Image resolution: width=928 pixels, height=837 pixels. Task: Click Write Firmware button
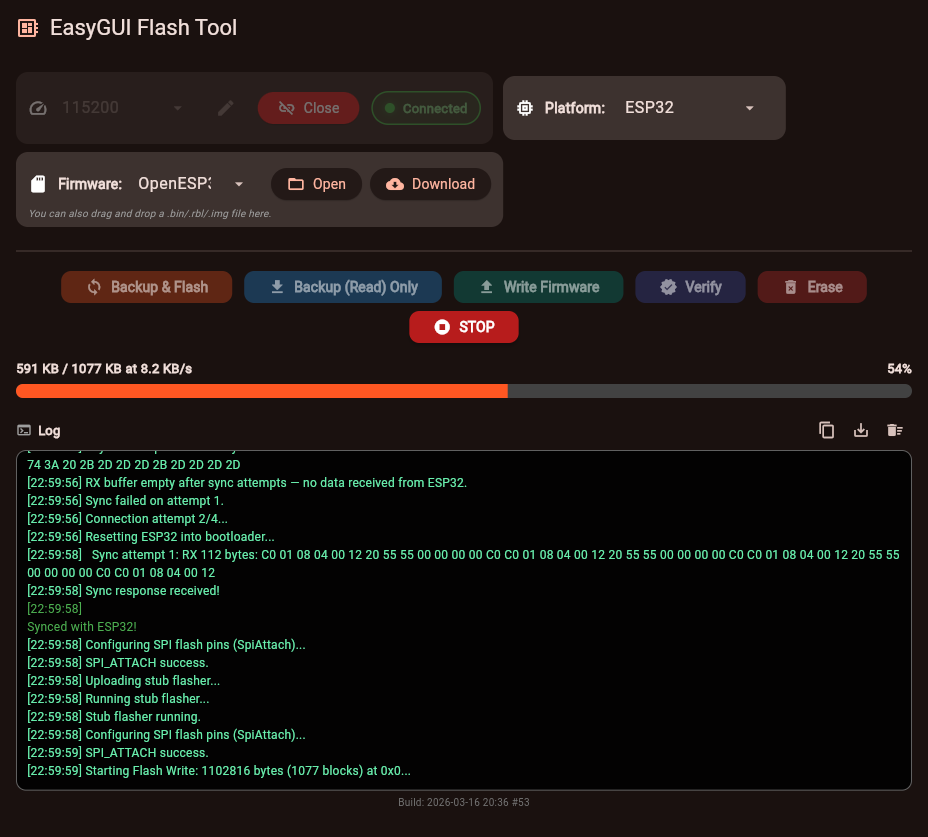pos(539,287)
